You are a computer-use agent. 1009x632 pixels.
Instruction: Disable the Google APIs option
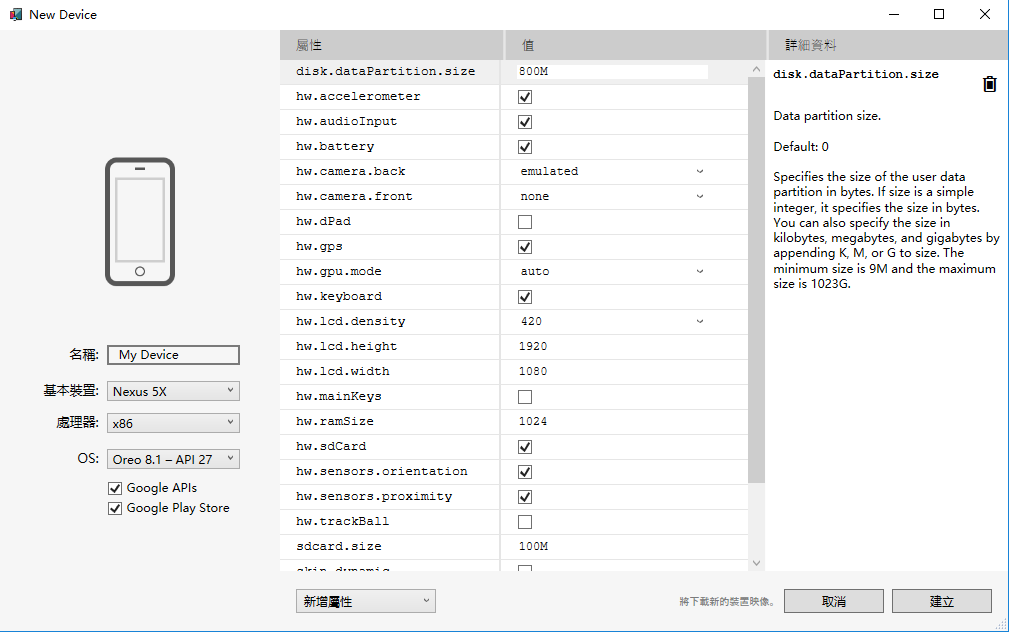click(x=115, y=488)
